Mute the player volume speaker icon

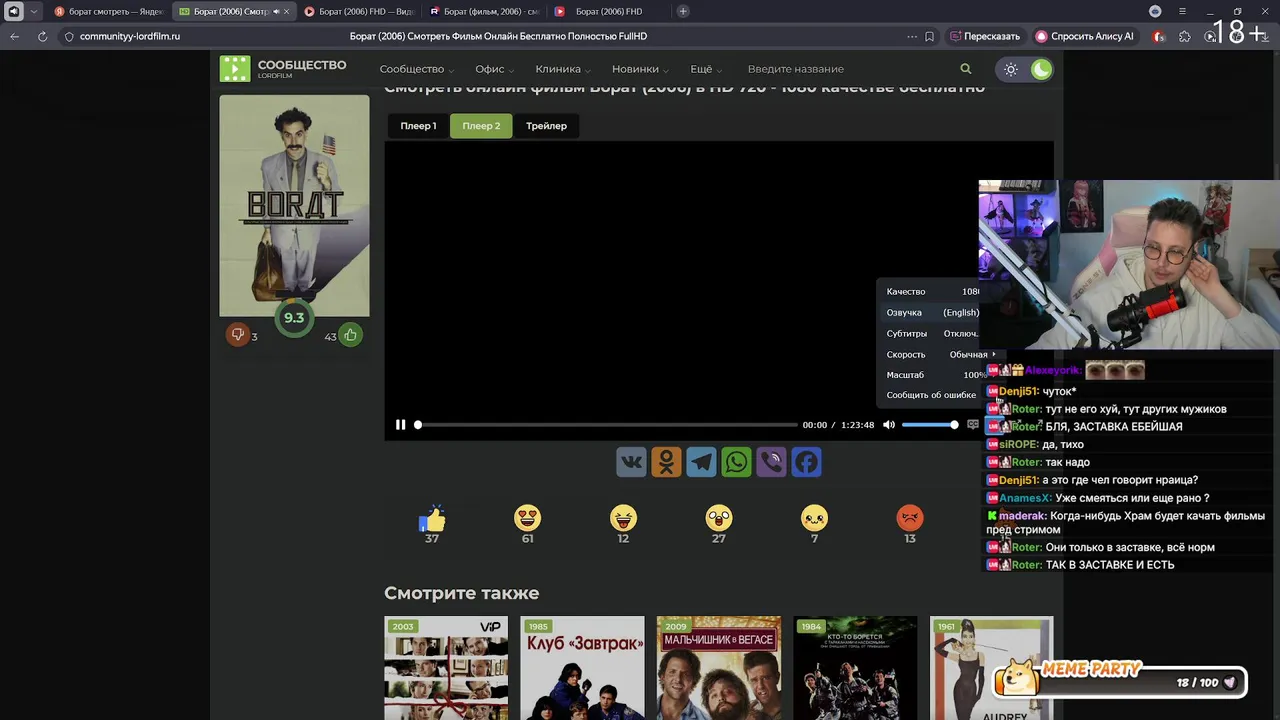888,425
